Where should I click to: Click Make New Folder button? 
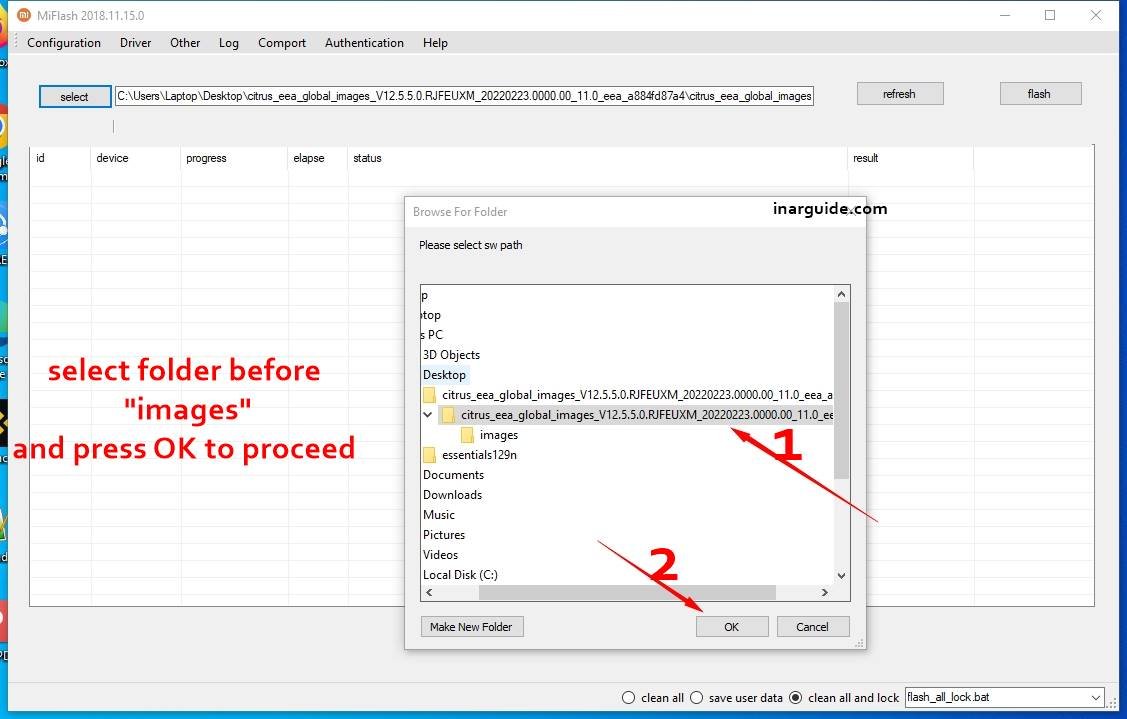pos(472,627)
